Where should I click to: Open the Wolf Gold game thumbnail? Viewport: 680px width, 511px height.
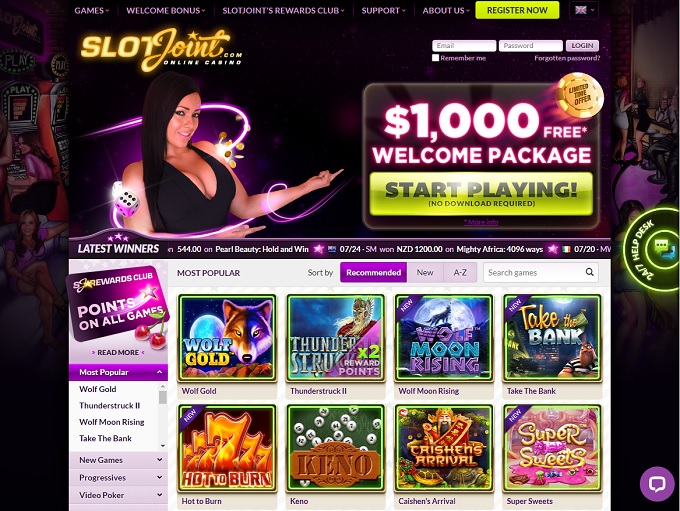coord(227,337)
